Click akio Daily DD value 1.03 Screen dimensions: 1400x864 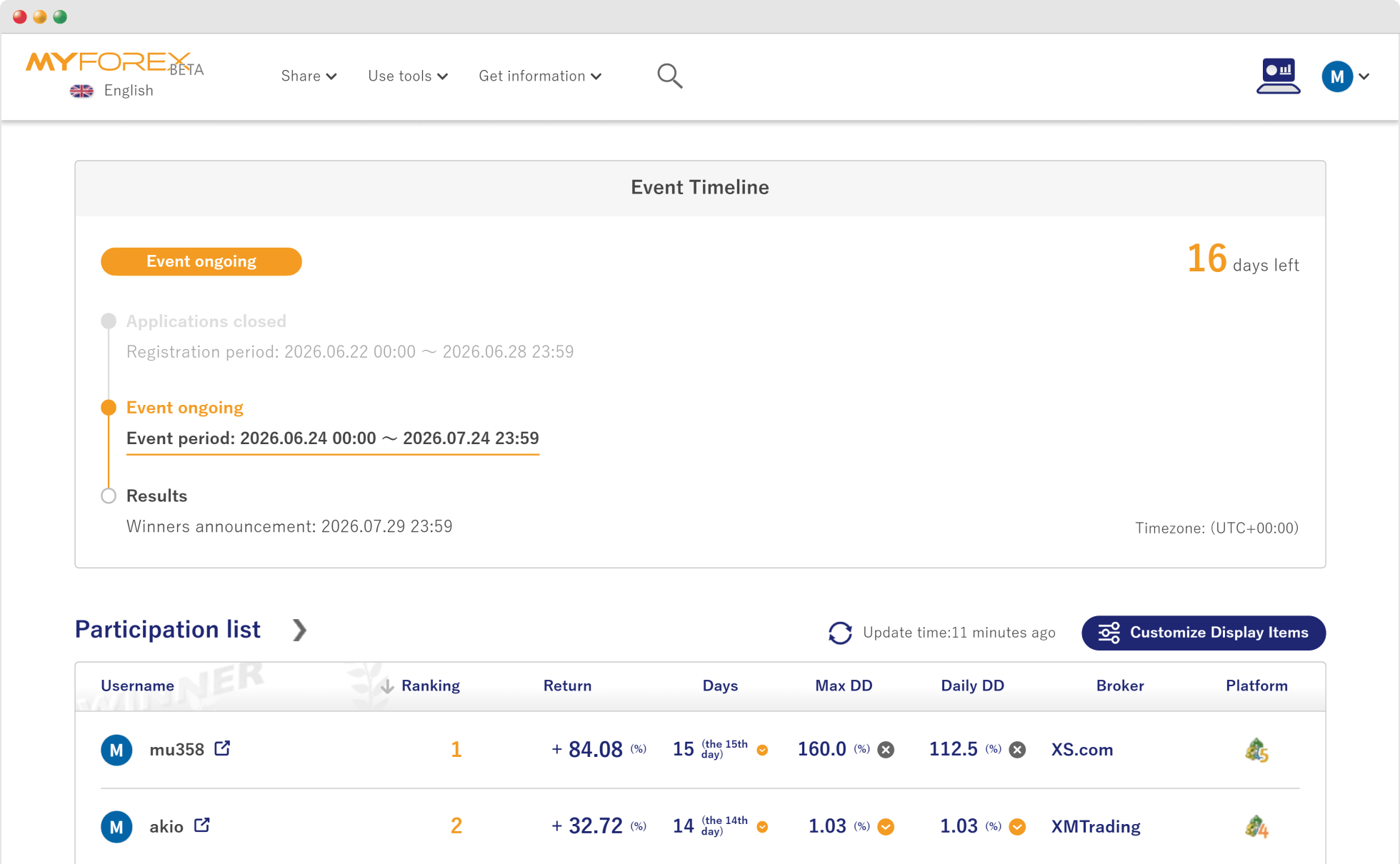coord(959,826)
